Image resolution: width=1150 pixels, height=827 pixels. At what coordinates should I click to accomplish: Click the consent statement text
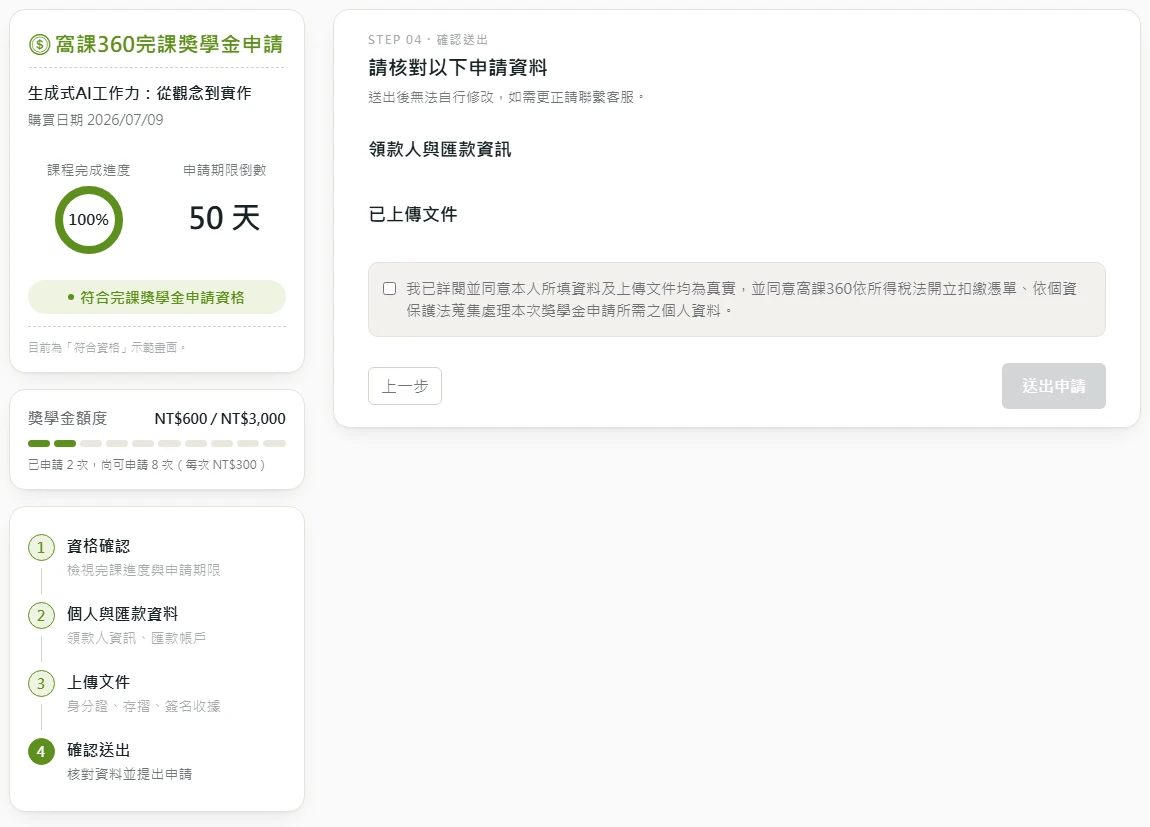[741, 299]
